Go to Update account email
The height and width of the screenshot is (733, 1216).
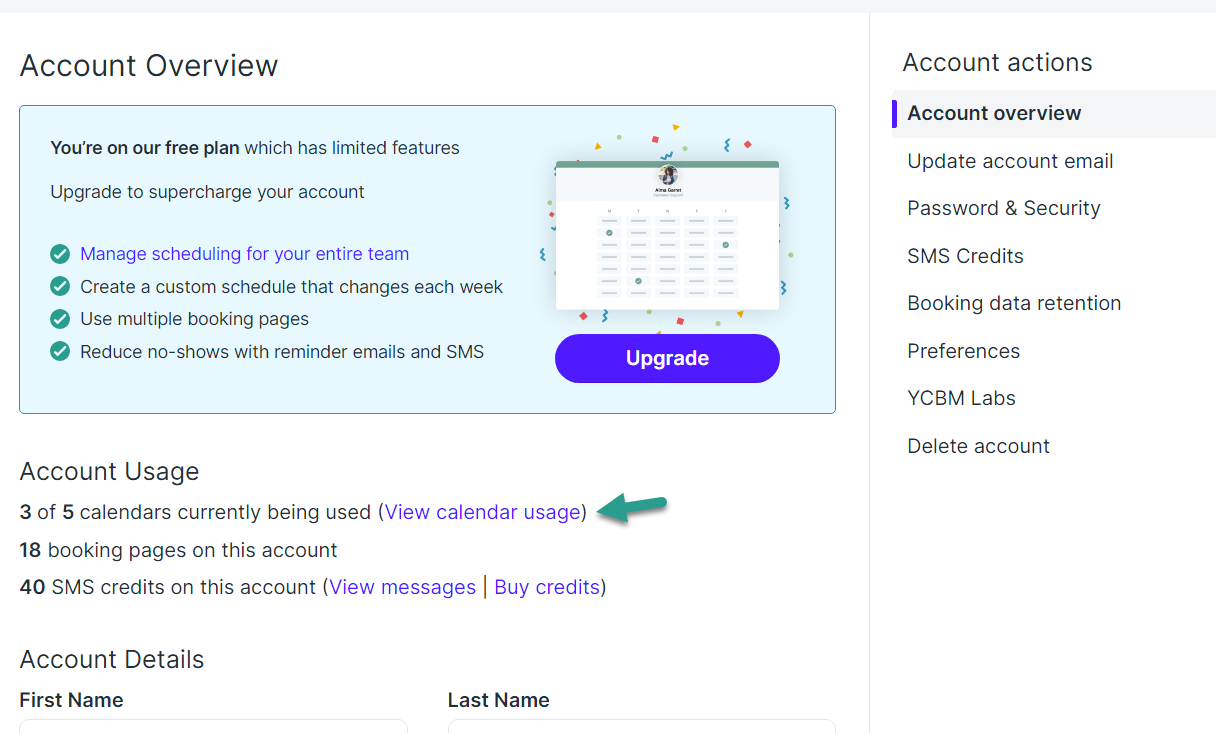(1010, 161)
